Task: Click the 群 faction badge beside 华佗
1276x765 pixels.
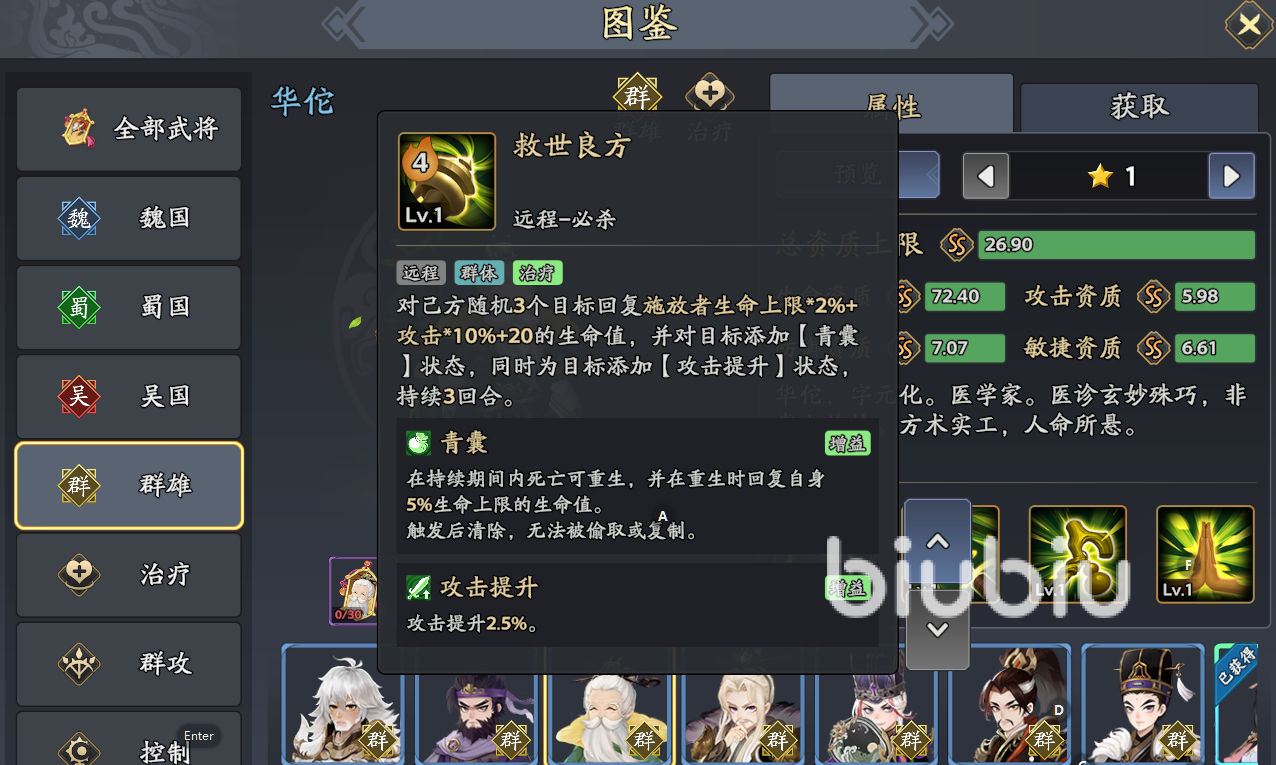Action: click(637, 97)
